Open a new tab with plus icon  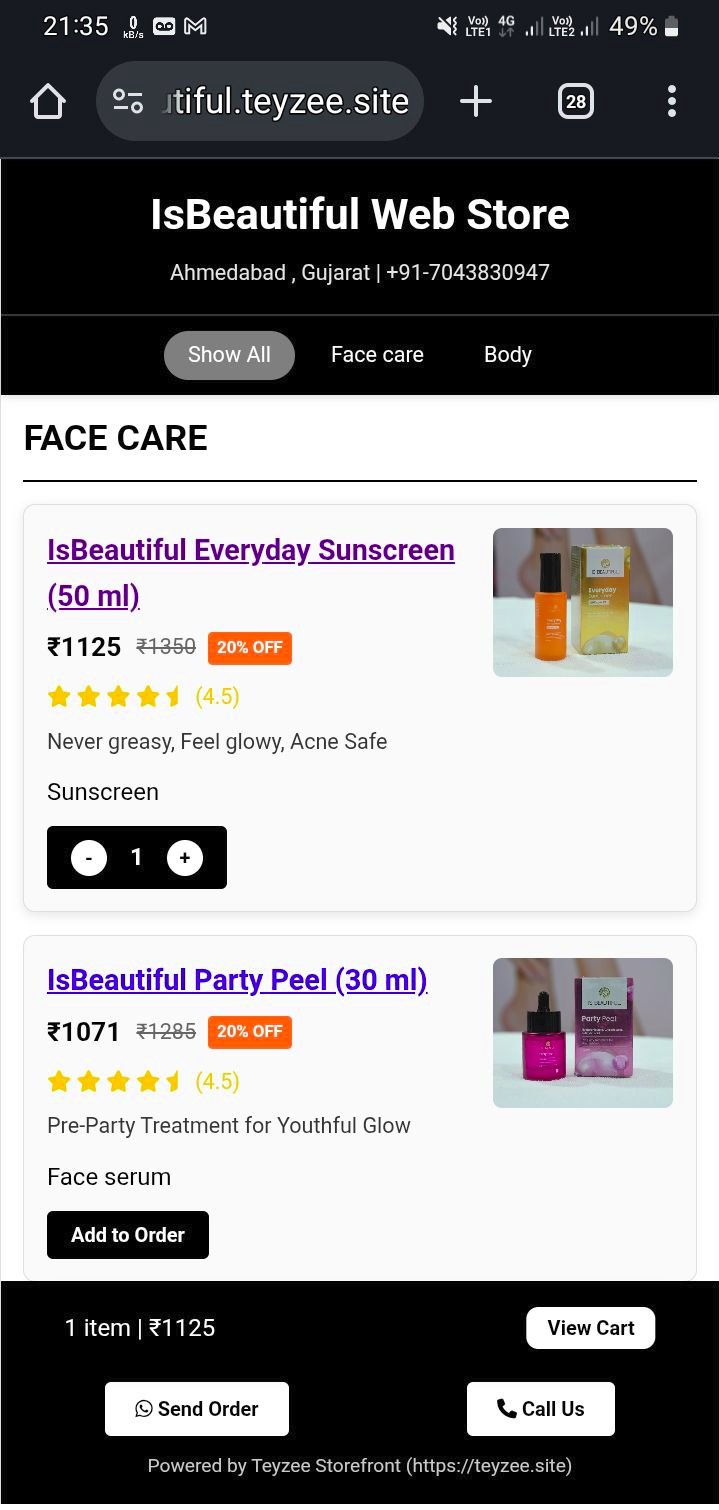[x=476, y=101]
